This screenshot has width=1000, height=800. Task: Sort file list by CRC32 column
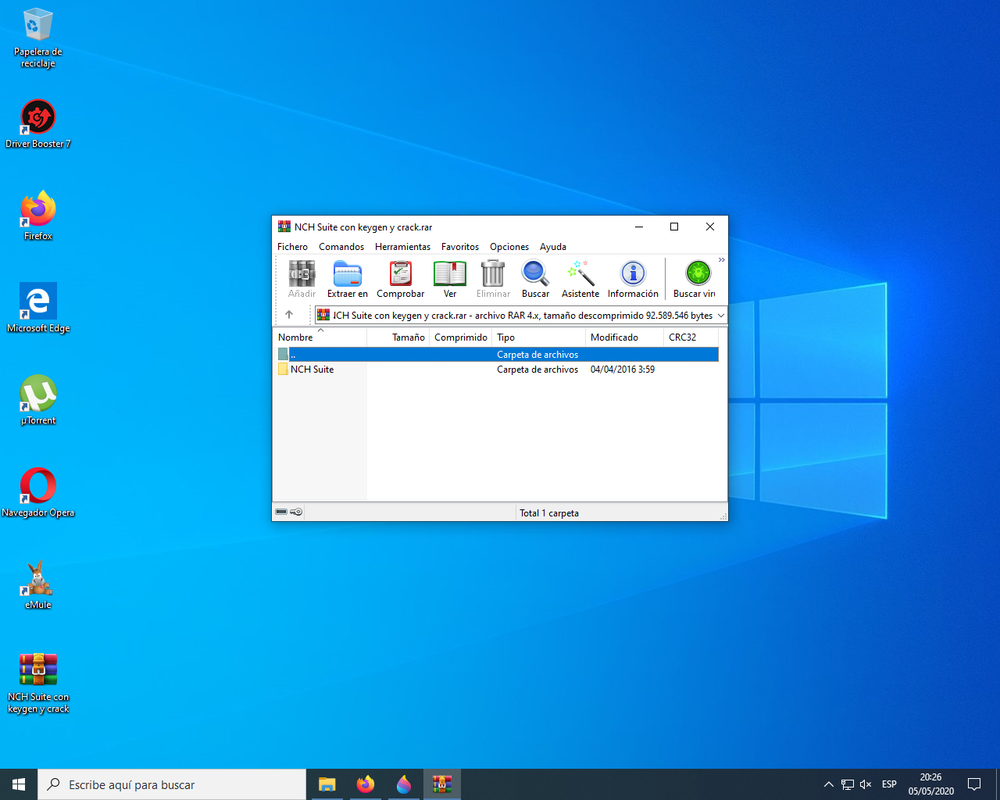[x=691, y=337]
